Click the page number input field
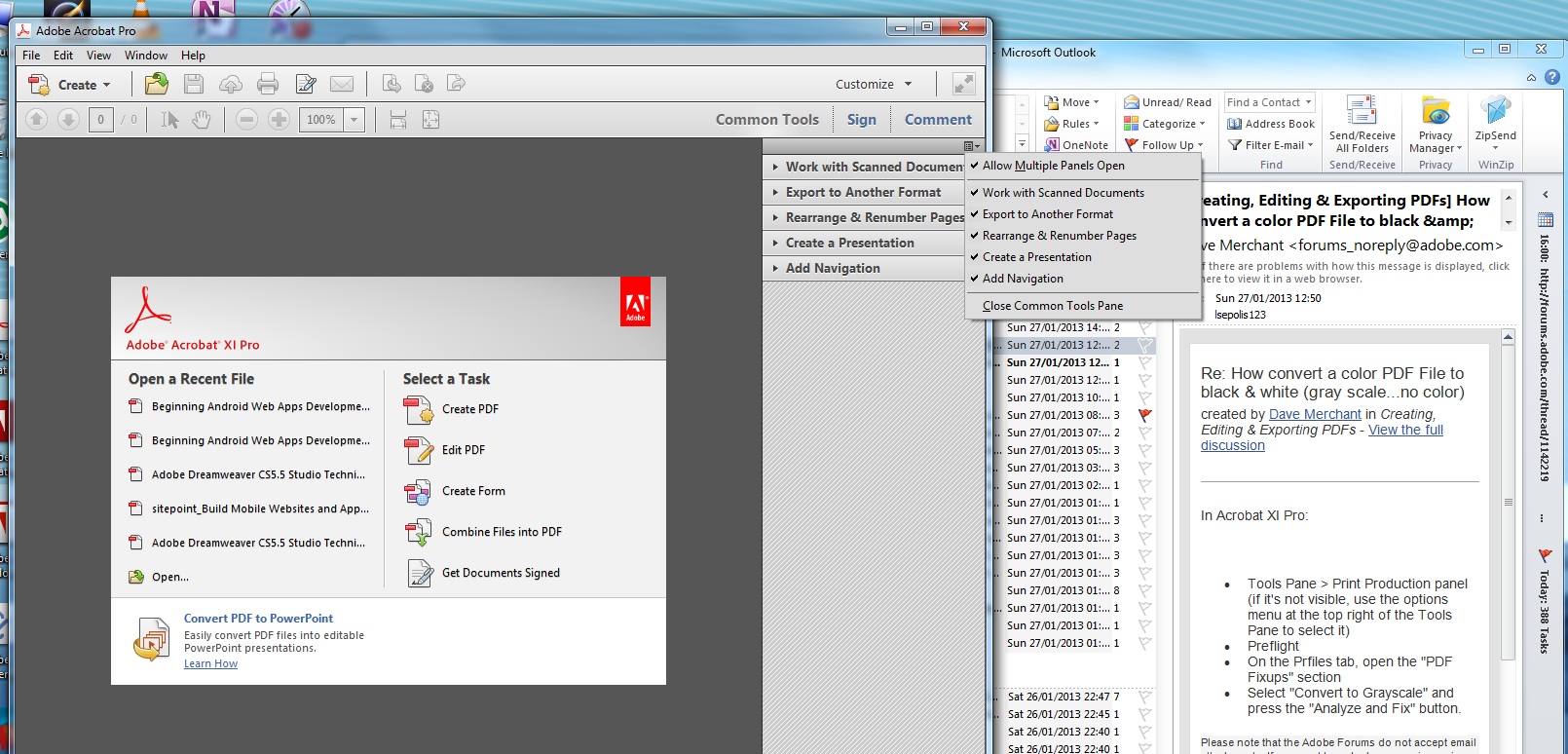 tap(100, 120)
